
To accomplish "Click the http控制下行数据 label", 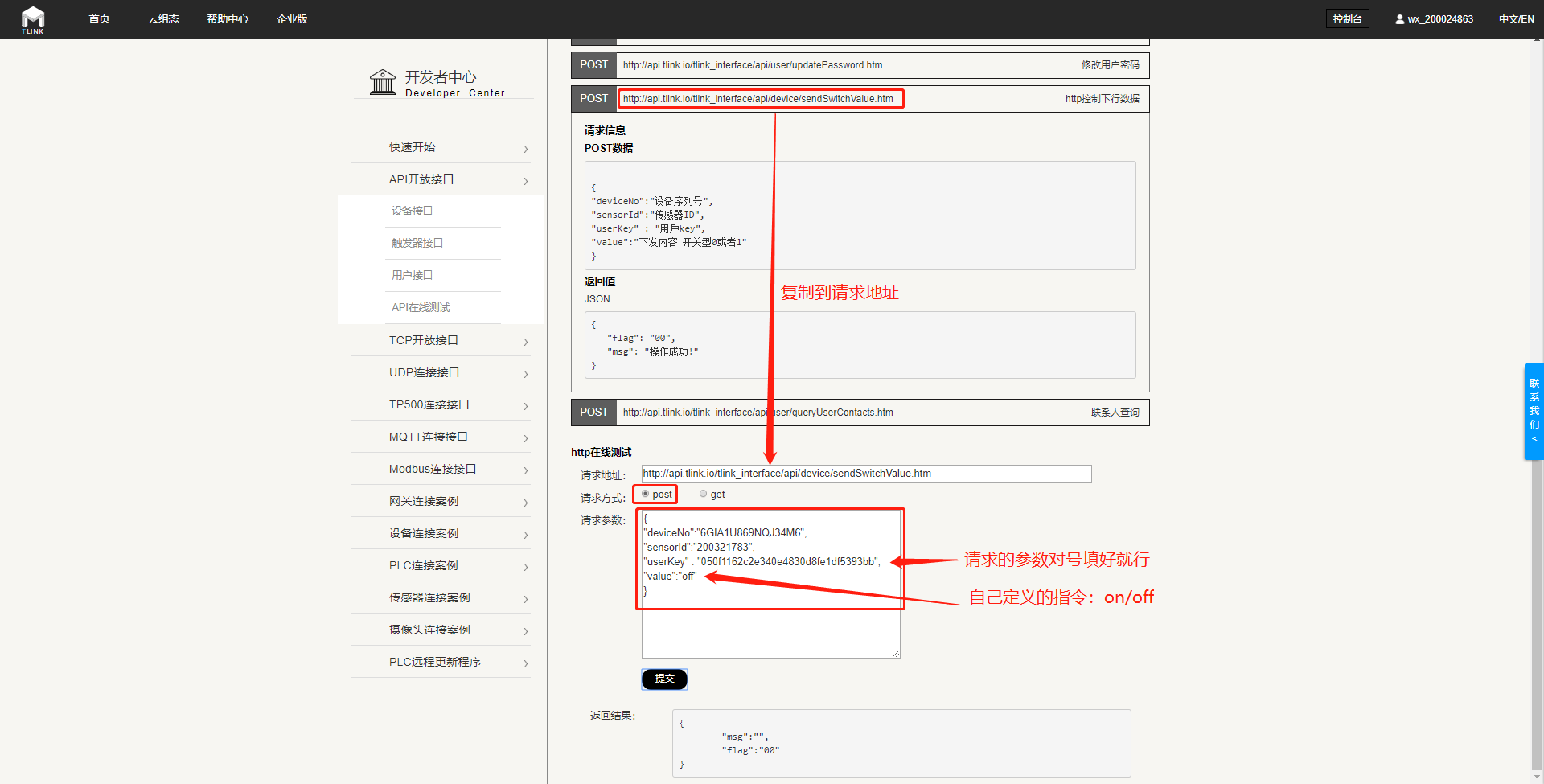I will pyautogui.click(x=1103, y=99).
